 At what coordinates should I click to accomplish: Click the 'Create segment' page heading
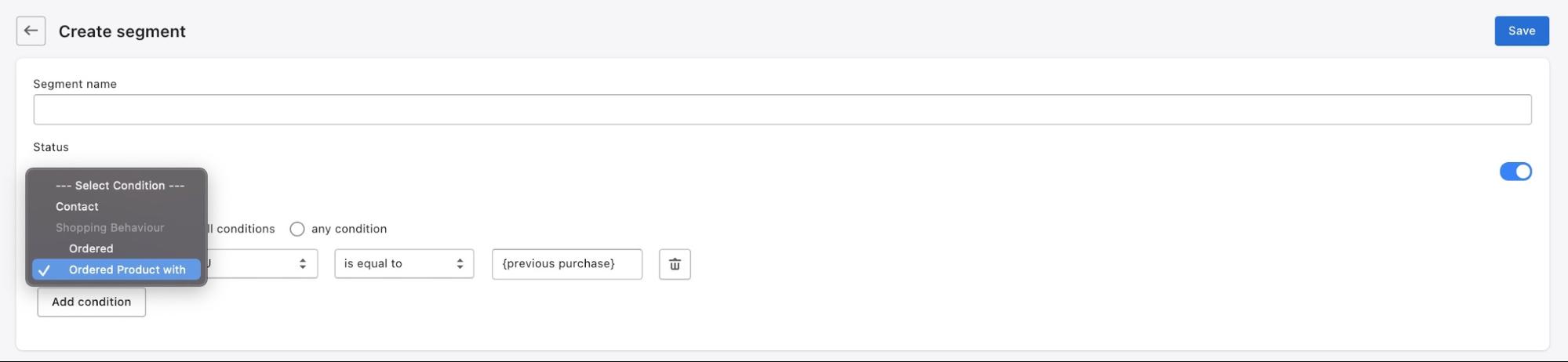(x=122, y=31)
